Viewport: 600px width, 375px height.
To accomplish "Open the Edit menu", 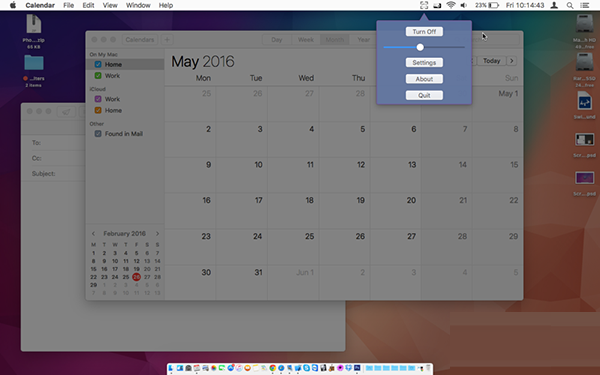I will [88, 5].
